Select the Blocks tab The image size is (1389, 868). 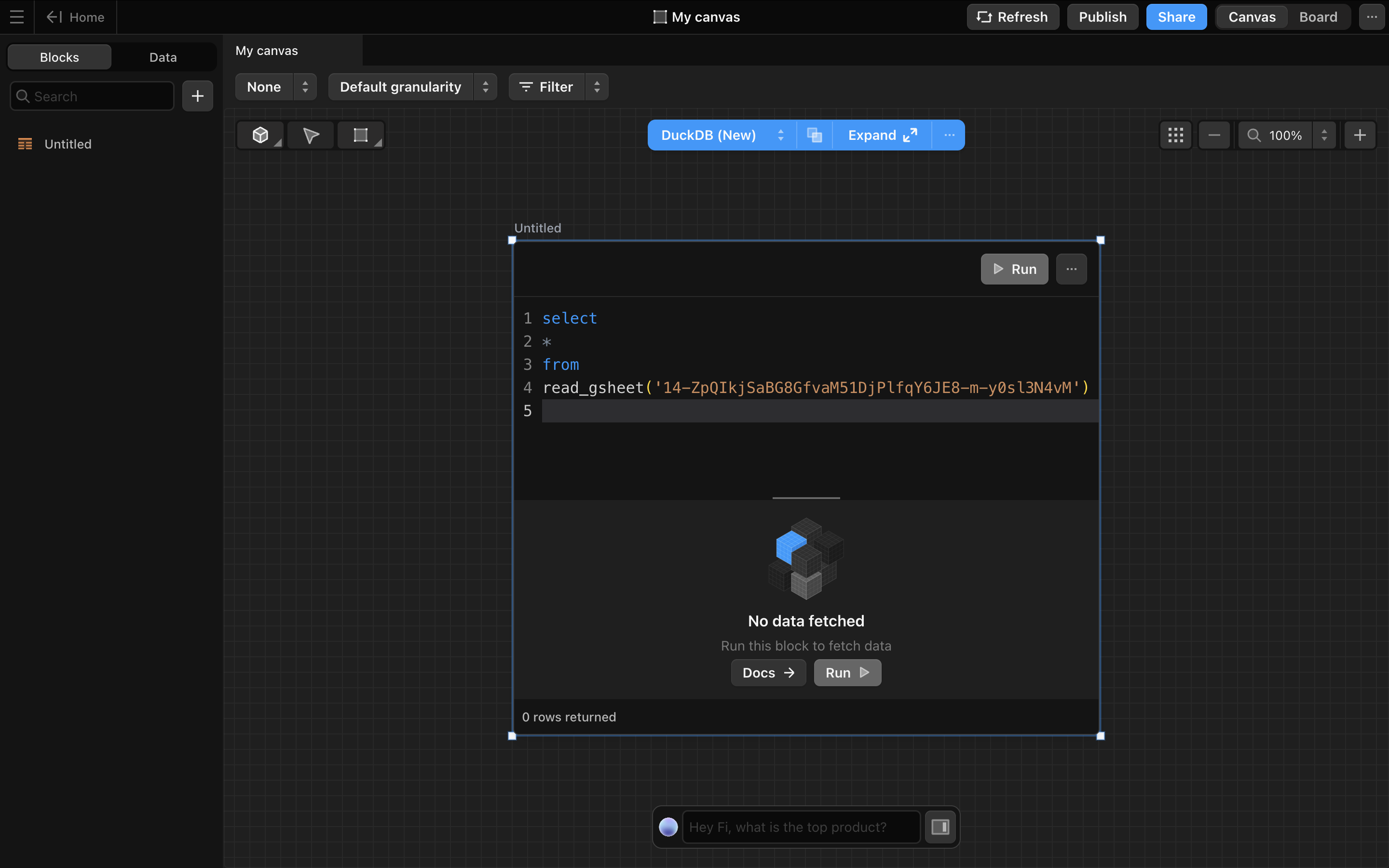[x=59, y=57]
